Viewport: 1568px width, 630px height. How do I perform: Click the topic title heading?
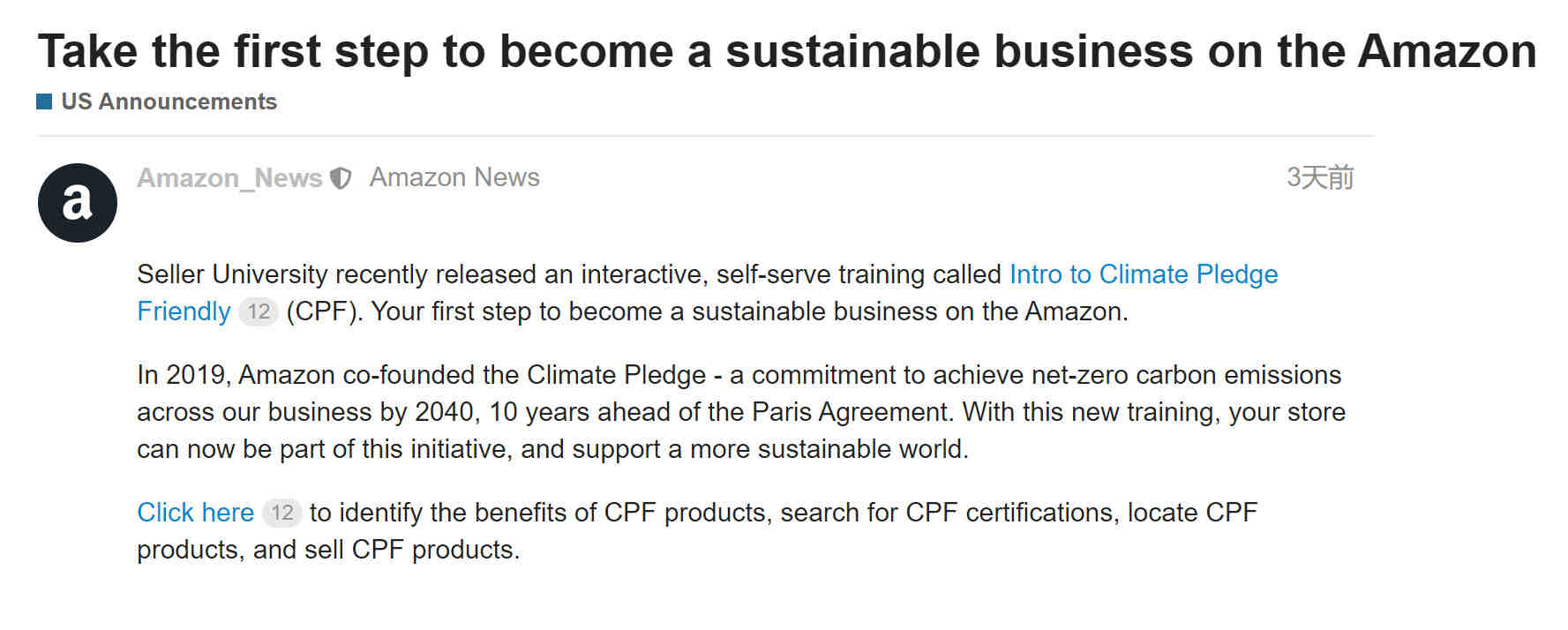[x=787, y=51]
